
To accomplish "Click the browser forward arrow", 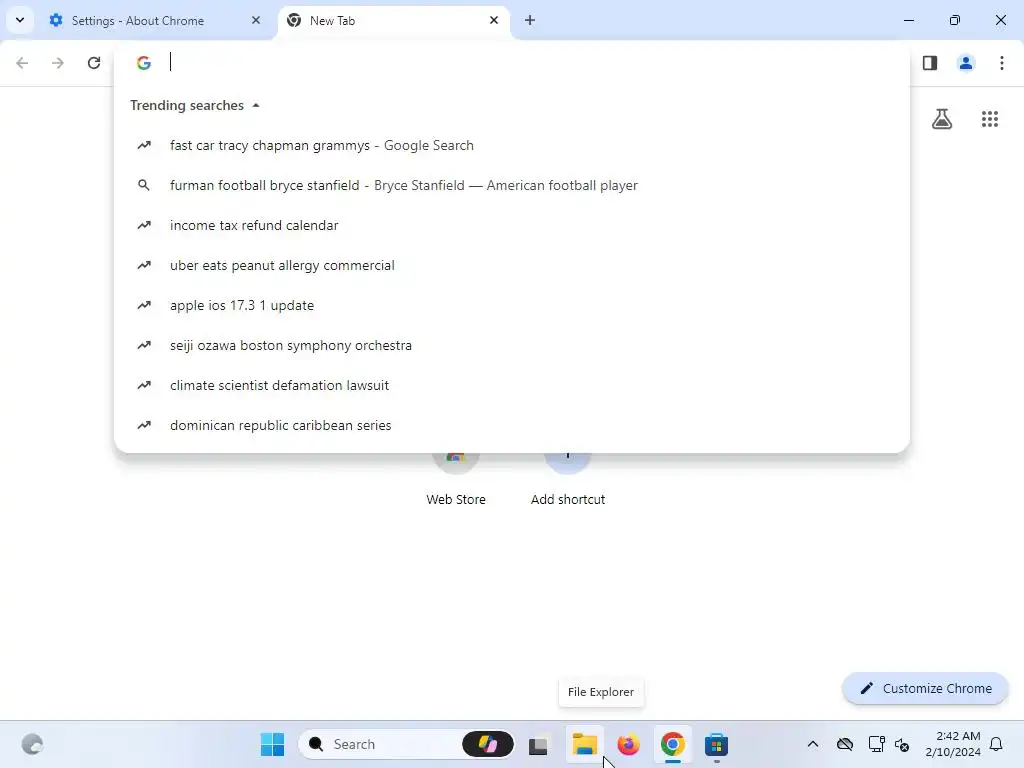I will 58,63.
